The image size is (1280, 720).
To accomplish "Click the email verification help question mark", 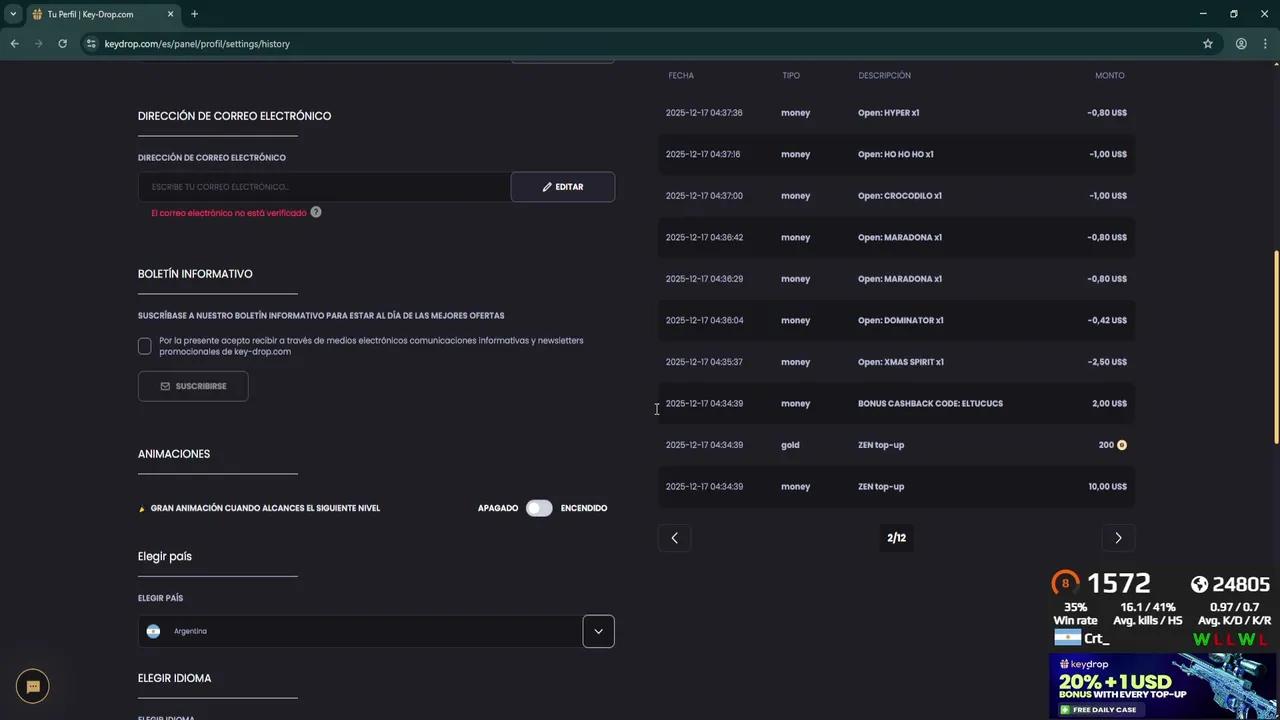I will click(316, 212).
